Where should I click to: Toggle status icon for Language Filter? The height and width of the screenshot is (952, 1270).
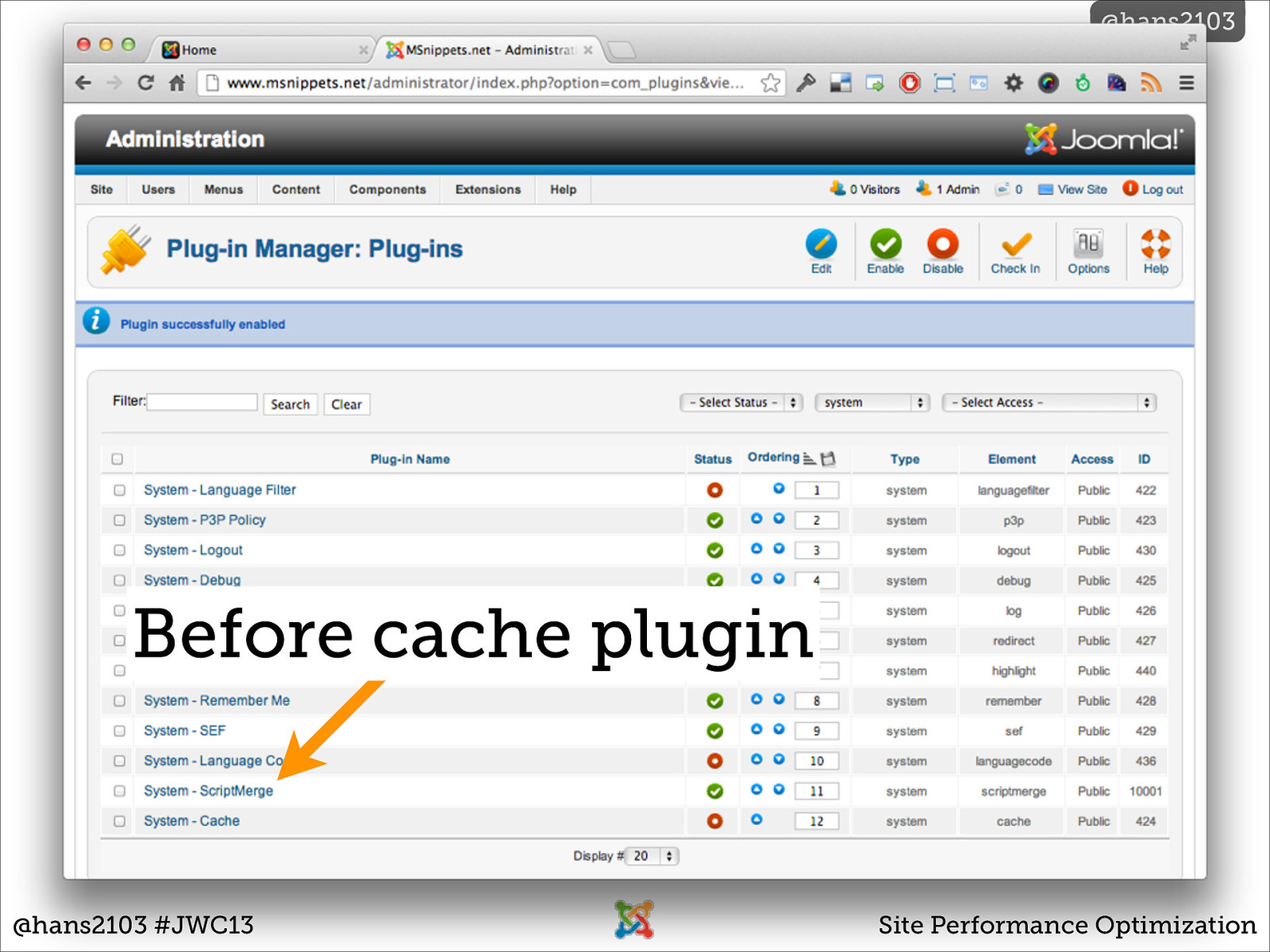[714, 490]
